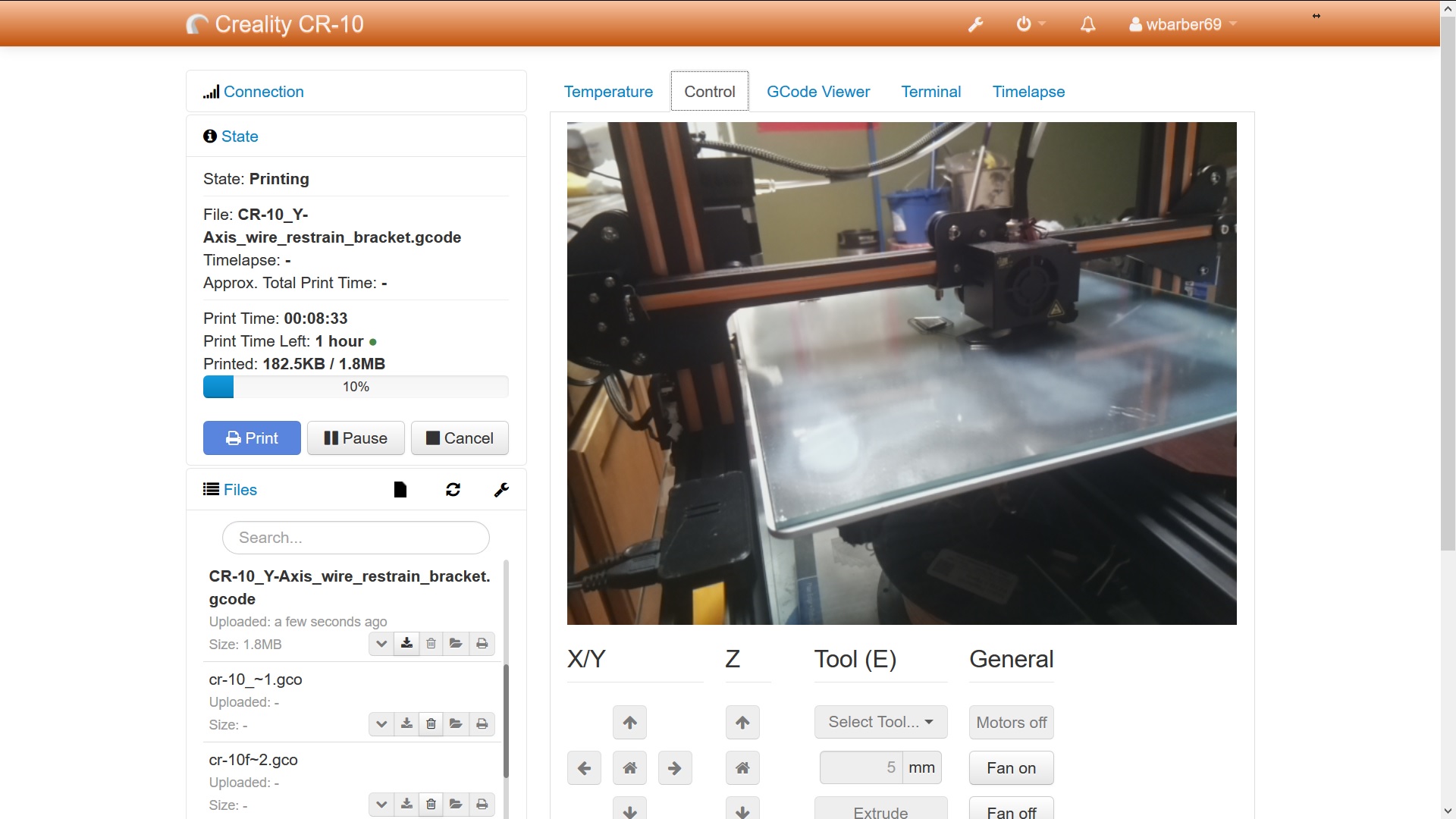This screenshot has width=1456, height=819.
Task: Switch to the Terminal tab
Action: pyautogui.click(x=931, y=92)
